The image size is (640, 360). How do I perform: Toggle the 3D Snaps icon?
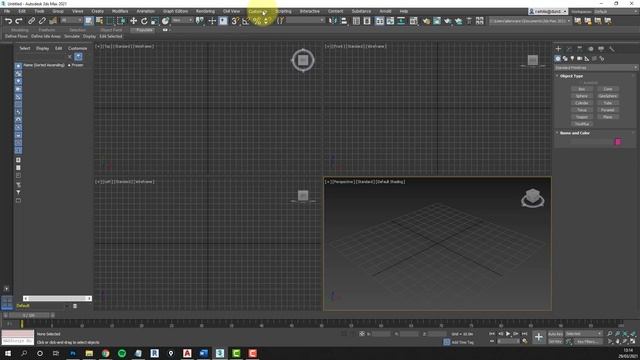[x=235, y=21]
